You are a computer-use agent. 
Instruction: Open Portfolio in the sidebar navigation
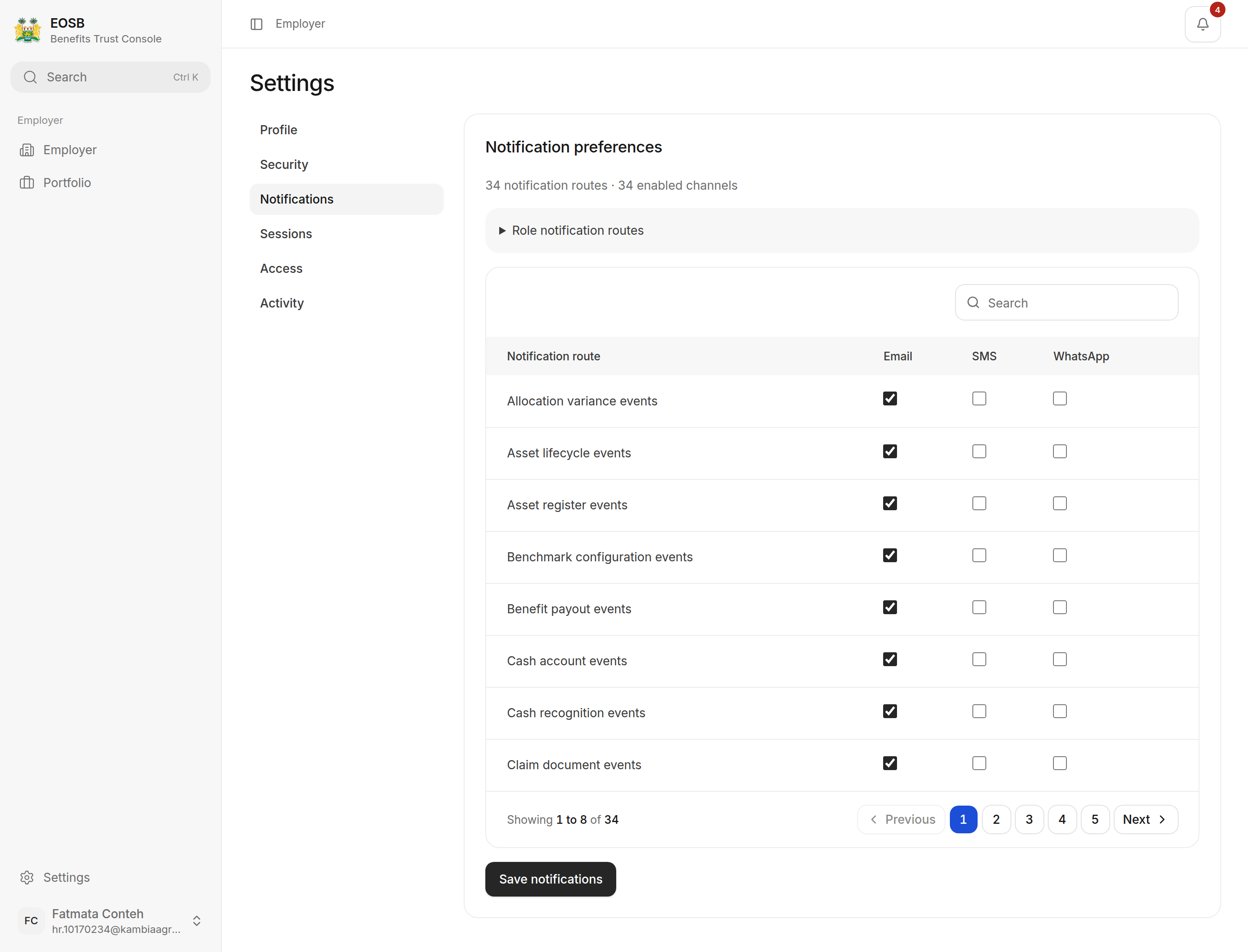110,182
